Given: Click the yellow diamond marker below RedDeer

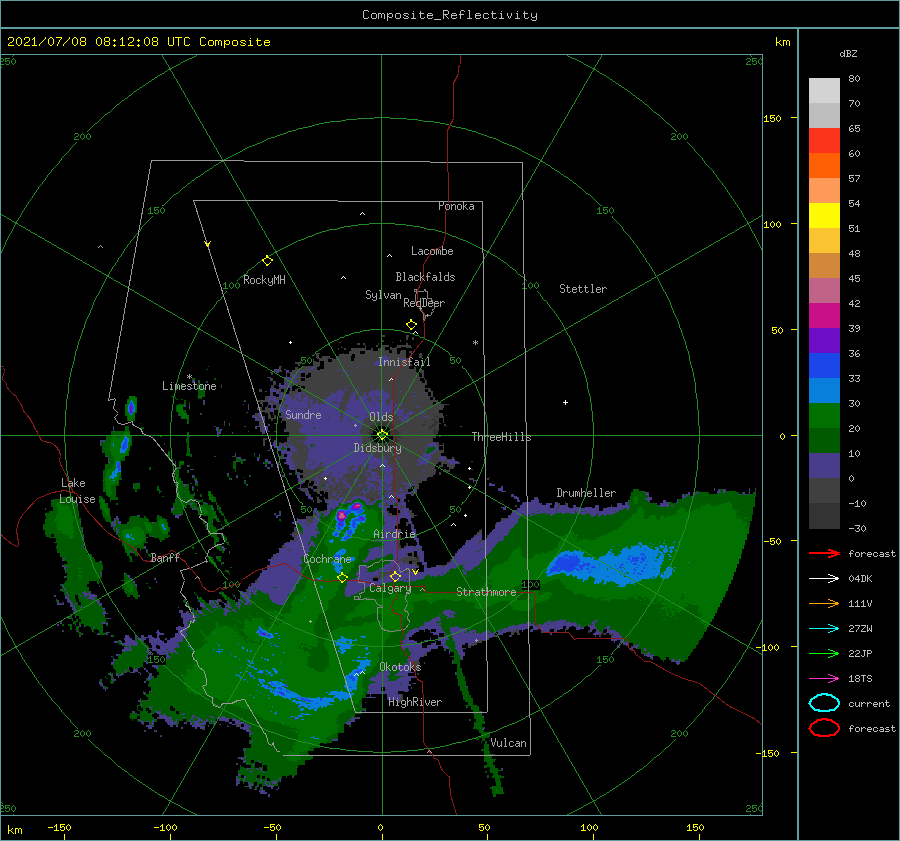Looking at the screenshot, I should 411,325.
